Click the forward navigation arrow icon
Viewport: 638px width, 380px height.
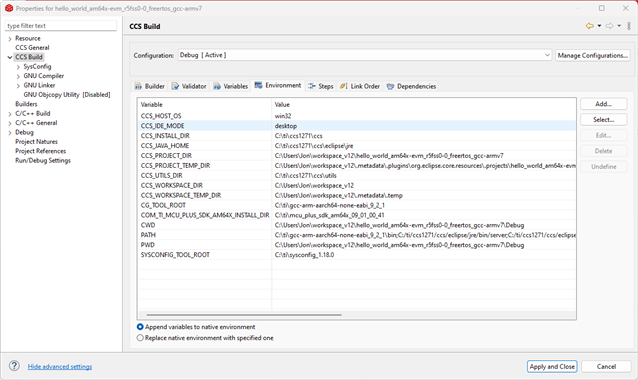(609, 26)
